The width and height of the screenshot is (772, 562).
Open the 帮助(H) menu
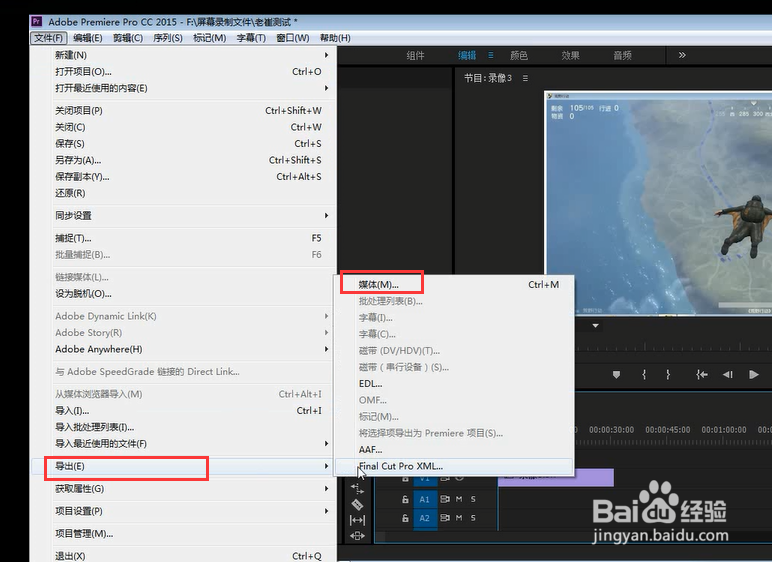point(335,38)
